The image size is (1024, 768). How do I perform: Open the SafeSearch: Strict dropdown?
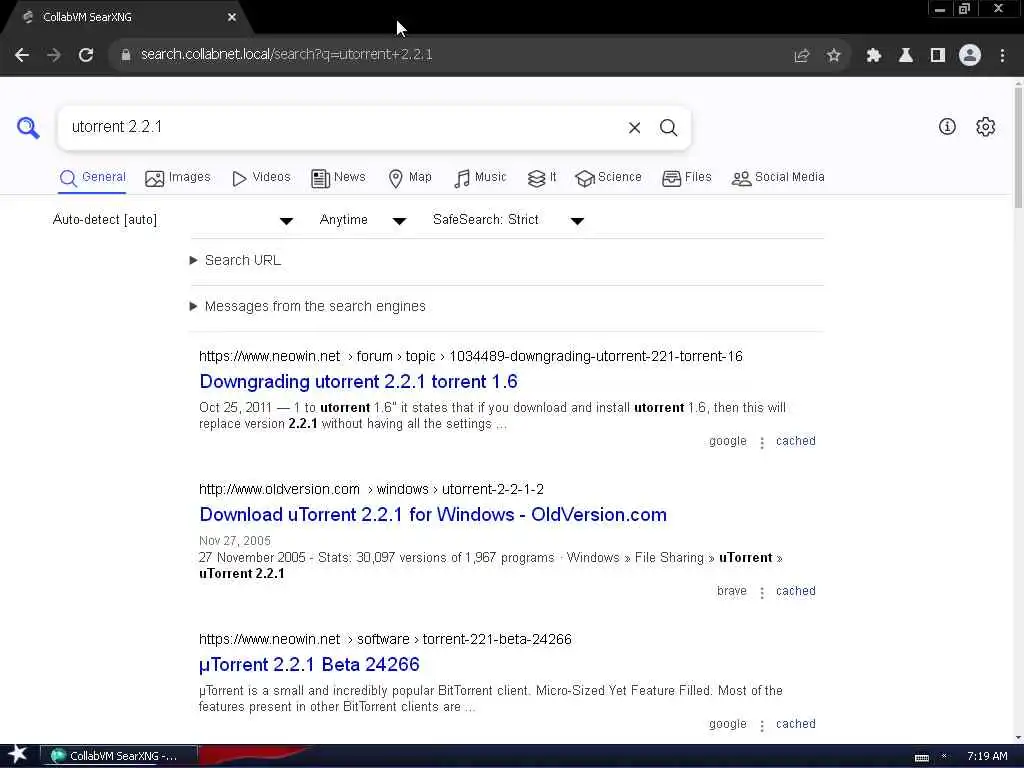point(508,220)
